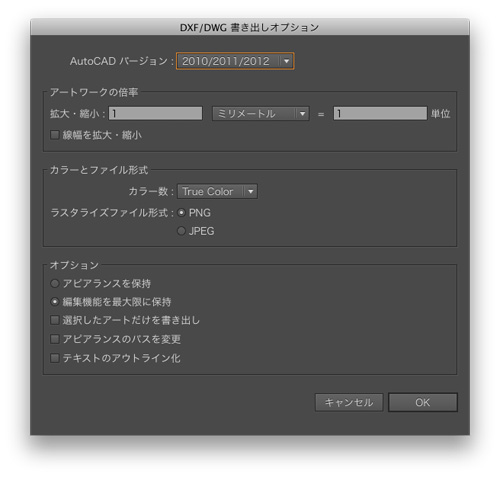
Task: Choose the 編集機能を最大限に保持 radio option
Action: click(54, 302)
